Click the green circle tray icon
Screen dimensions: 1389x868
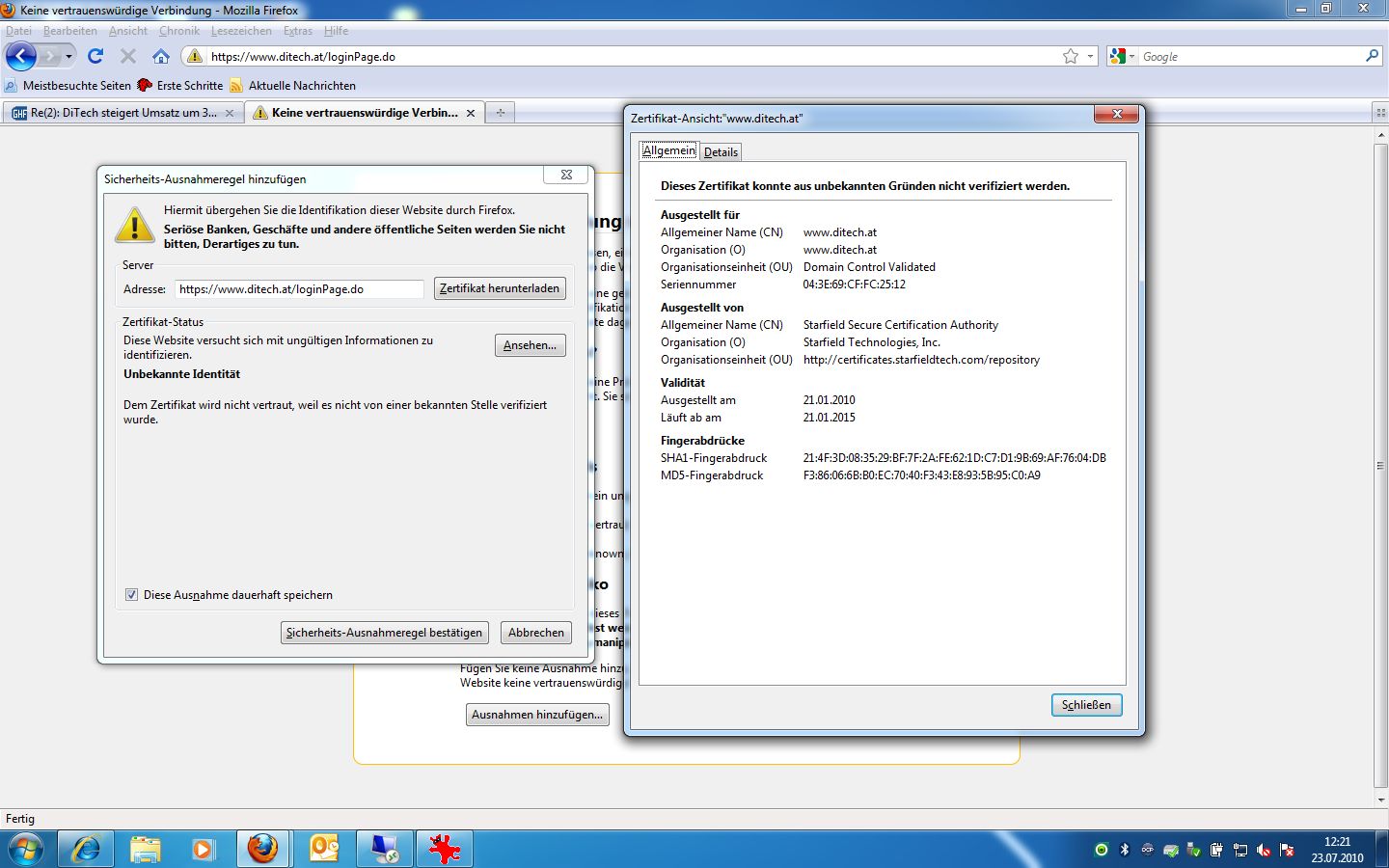1101,850
